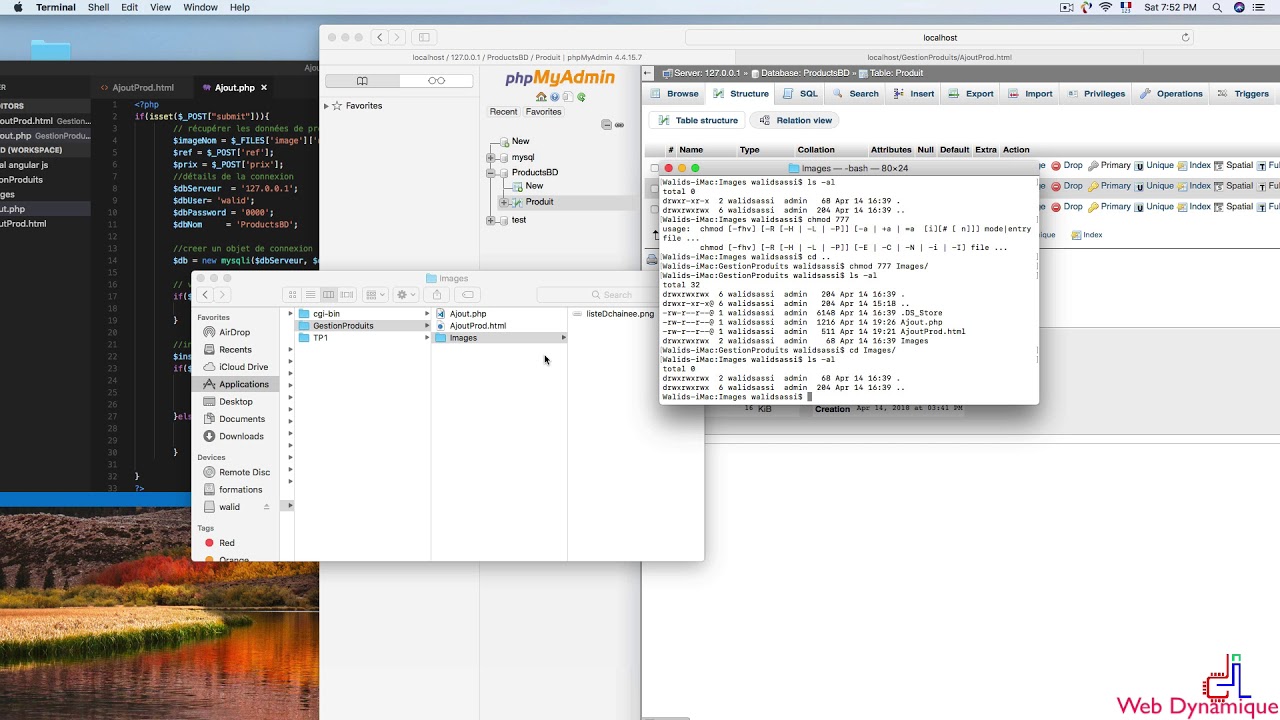Go forward in Safari window
The image size is (1280, 720).
397,38
